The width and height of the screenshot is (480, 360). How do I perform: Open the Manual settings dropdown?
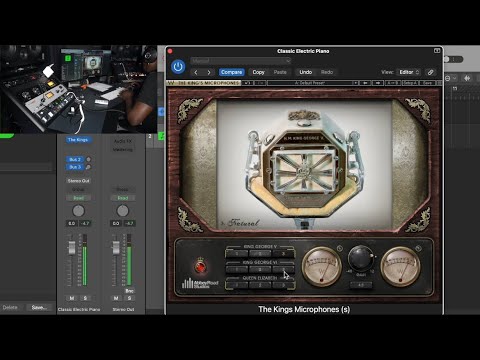point(241,61)
